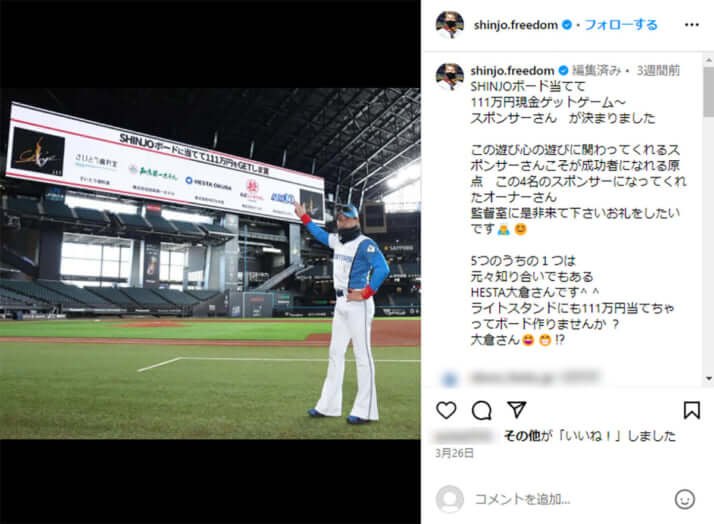Viewport: 714px width, 524px height.
Task: Click the scrollbar up arrow in comments
Action: tap(709, 60)
